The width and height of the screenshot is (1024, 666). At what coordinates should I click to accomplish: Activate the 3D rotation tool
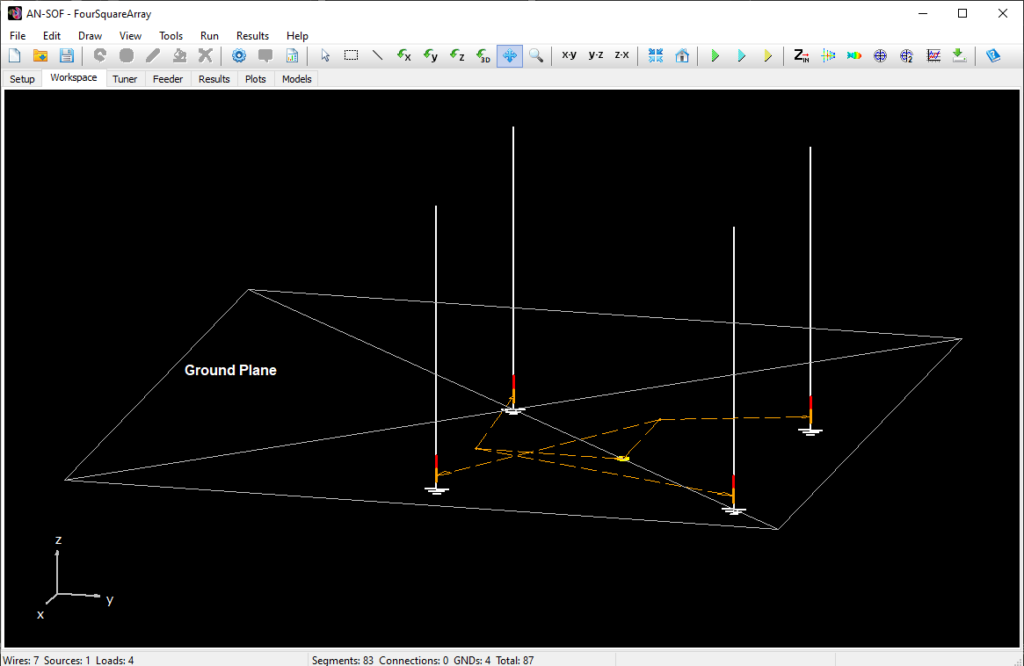[483, 56]
